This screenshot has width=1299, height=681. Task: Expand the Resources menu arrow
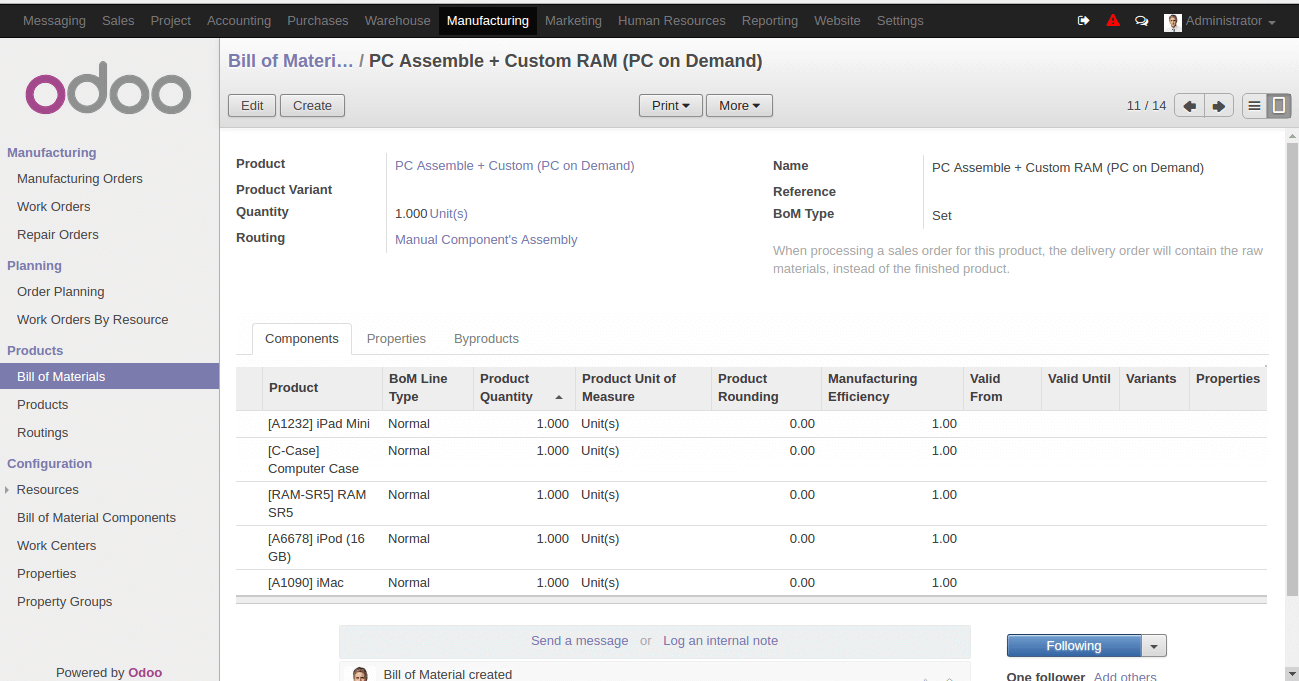coord(7,490)
